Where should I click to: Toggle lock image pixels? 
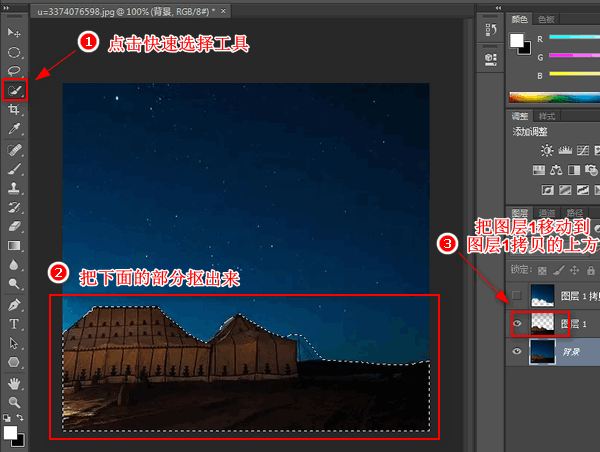tap(559, 271)
